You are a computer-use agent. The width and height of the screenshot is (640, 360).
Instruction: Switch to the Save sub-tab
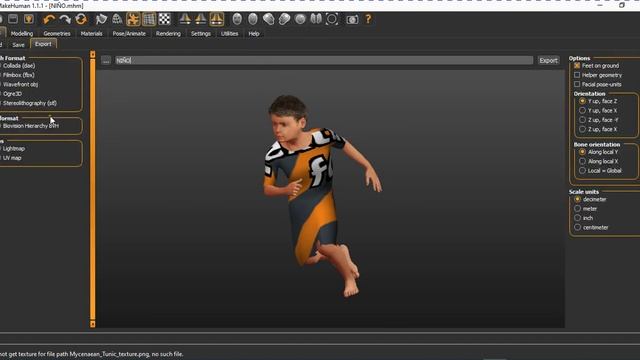point(18,44)
